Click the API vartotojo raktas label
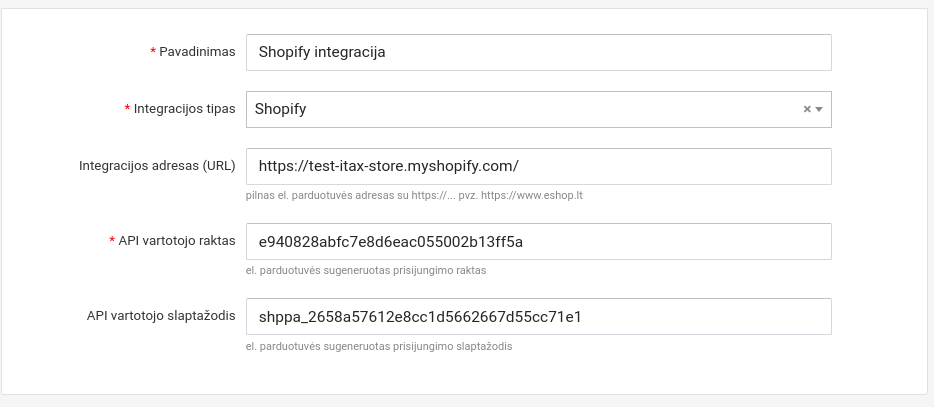The width and height of the screenshot is (934, 407). pyautogui.click(x=176, y=241)
